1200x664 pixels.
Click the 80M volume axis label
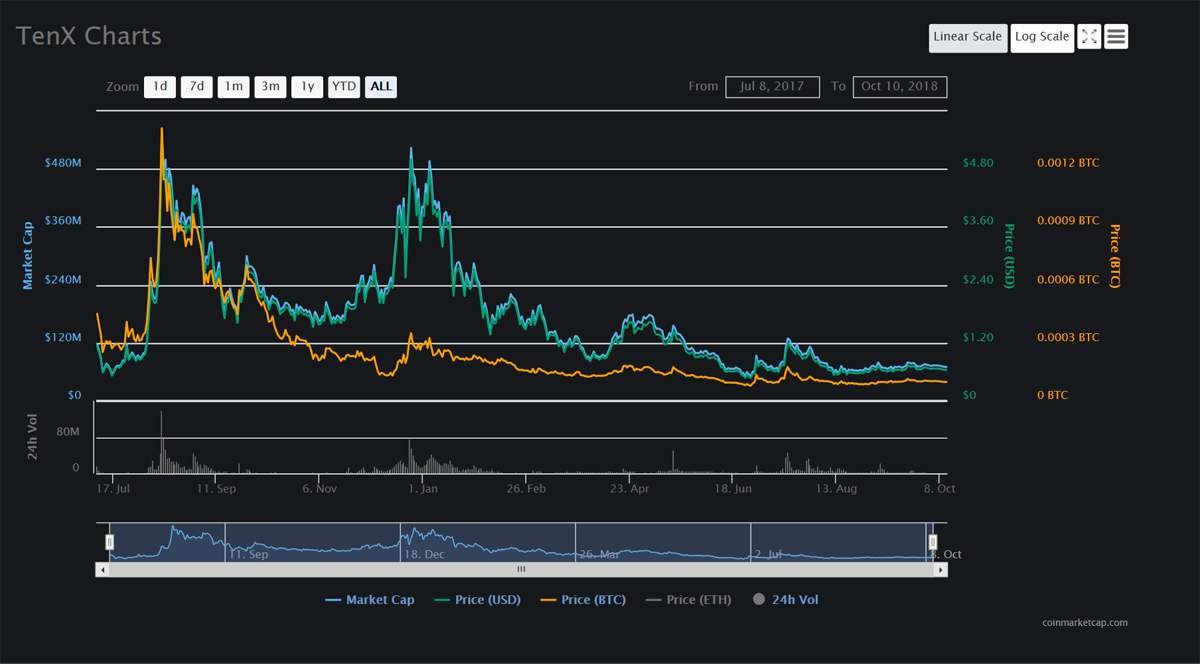[68, 432]
